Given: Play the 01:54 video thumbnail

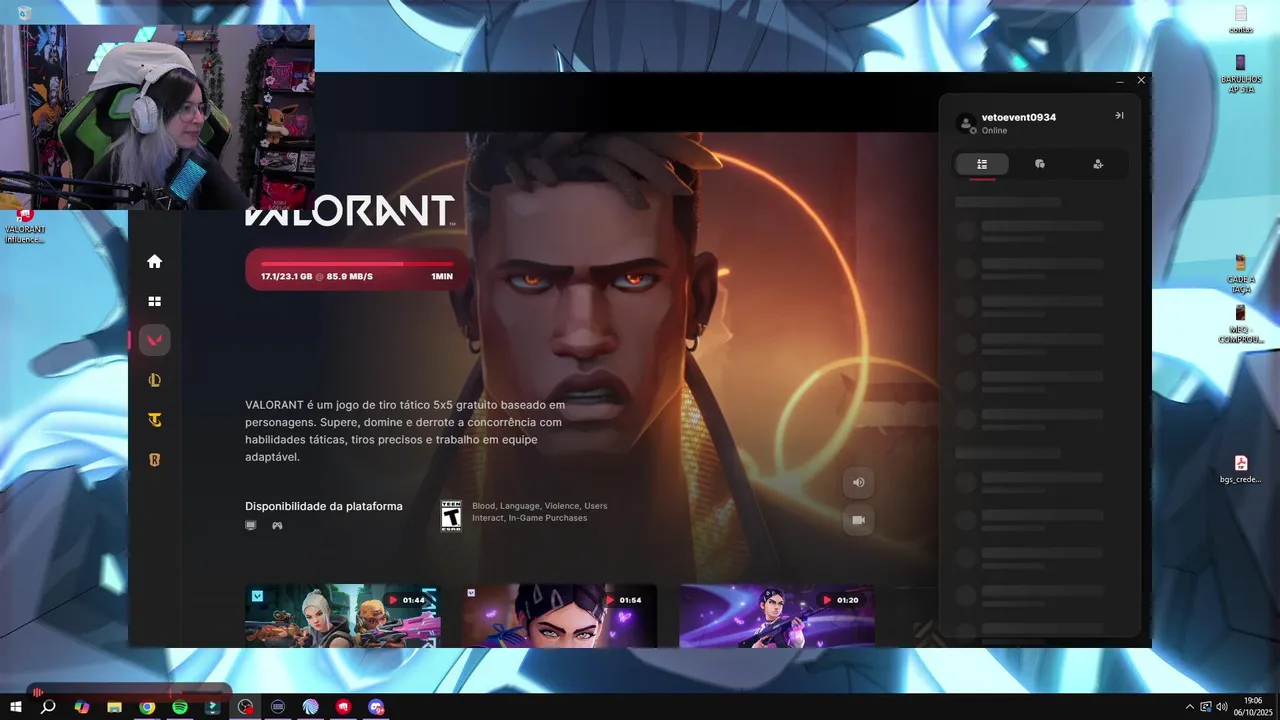Looking at the screenshot, I should pos(560,616).
